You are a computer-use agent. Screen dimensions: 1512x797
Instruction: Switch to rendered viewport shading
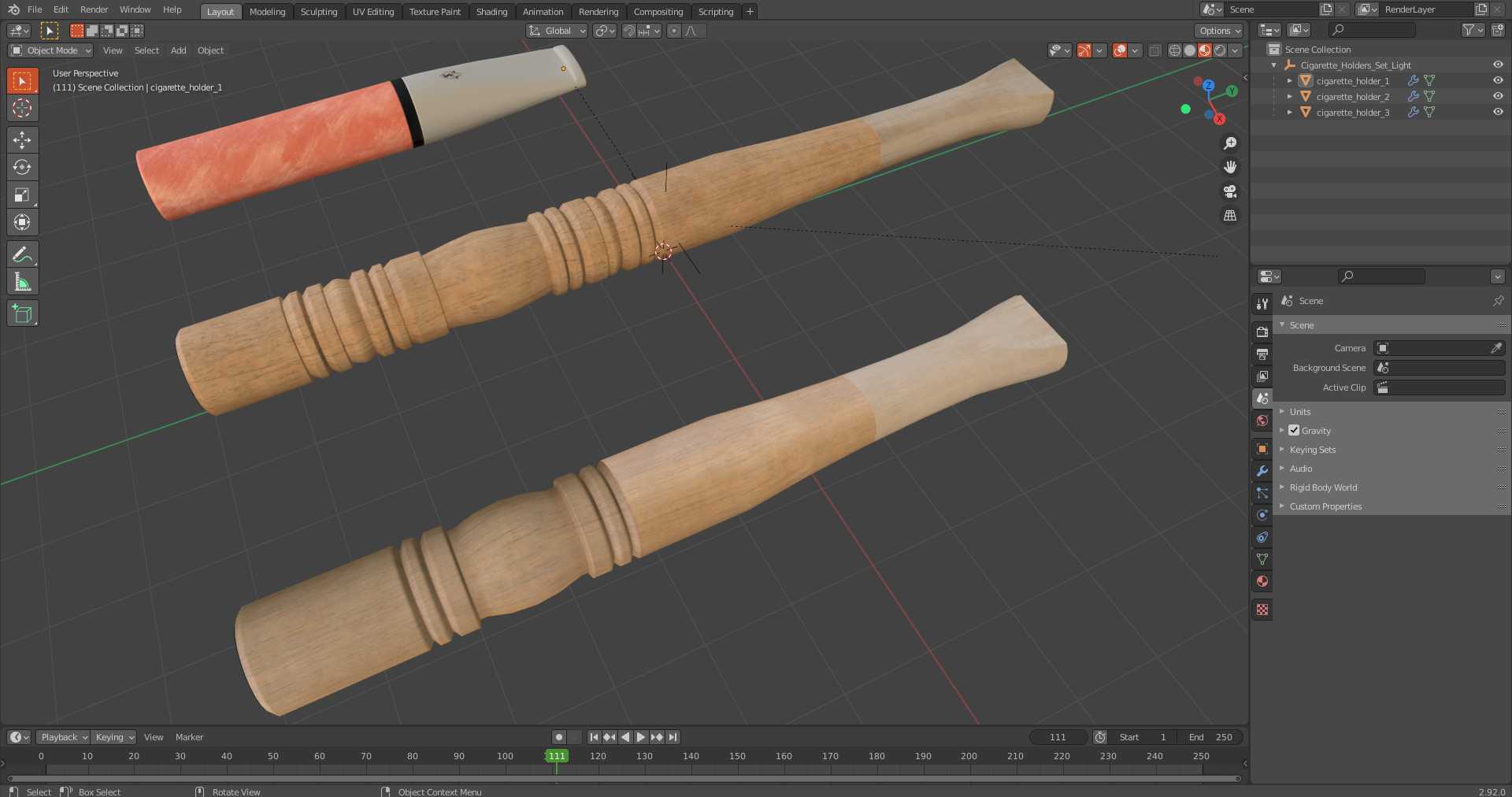1220,50
